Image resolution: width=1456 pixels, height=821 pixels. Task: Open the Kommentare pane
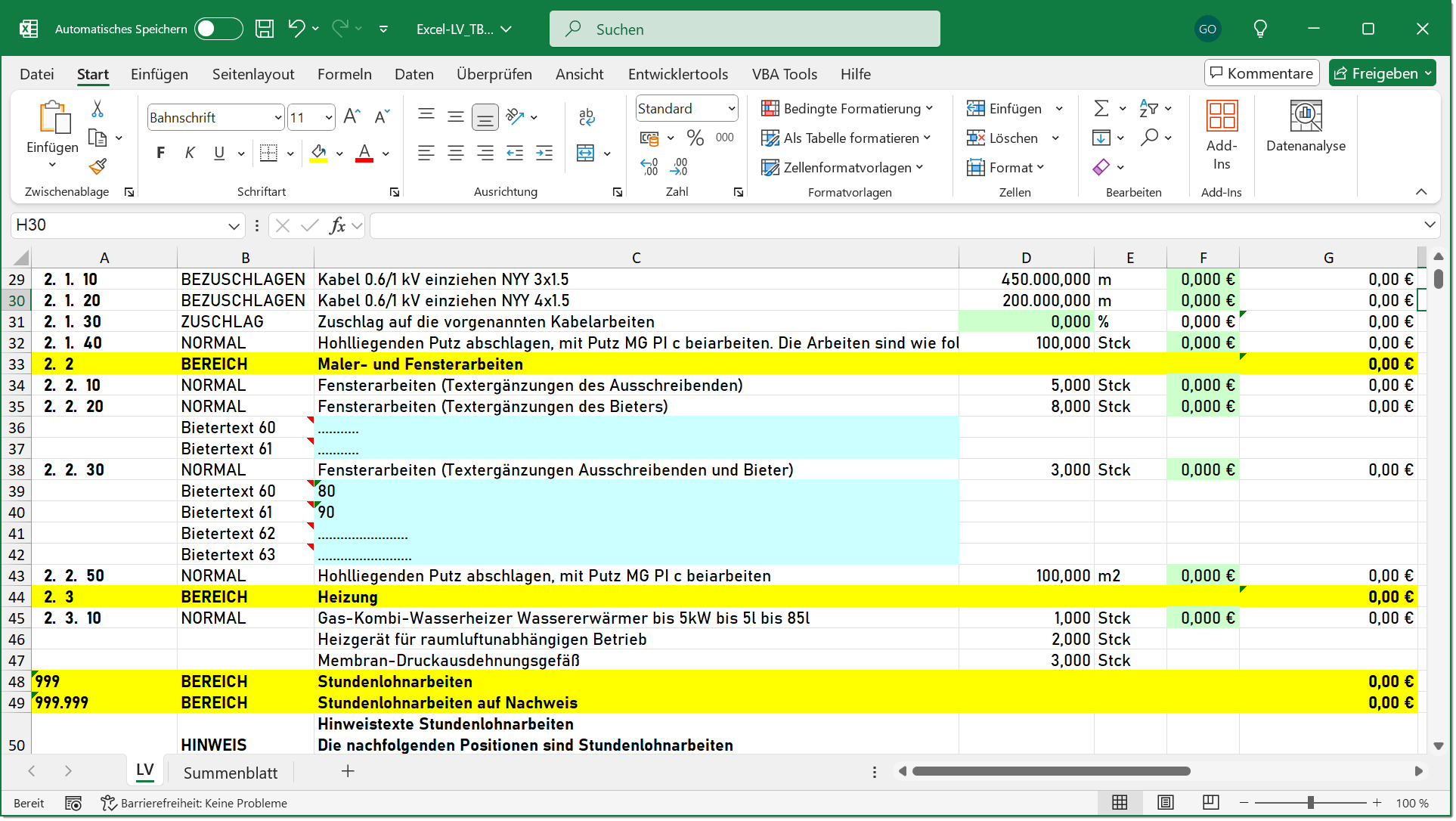(1261, 73)
